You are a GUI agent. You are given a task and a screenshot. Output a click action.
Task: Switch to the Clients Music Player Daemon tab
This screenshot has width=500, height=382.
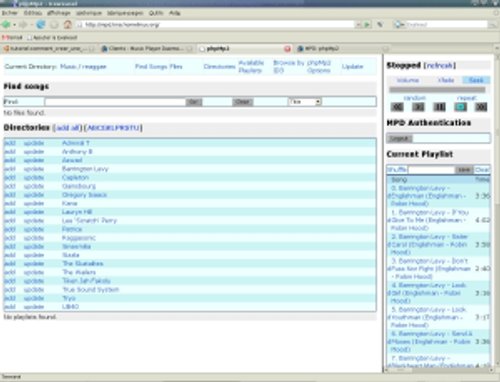click(147, 49)
